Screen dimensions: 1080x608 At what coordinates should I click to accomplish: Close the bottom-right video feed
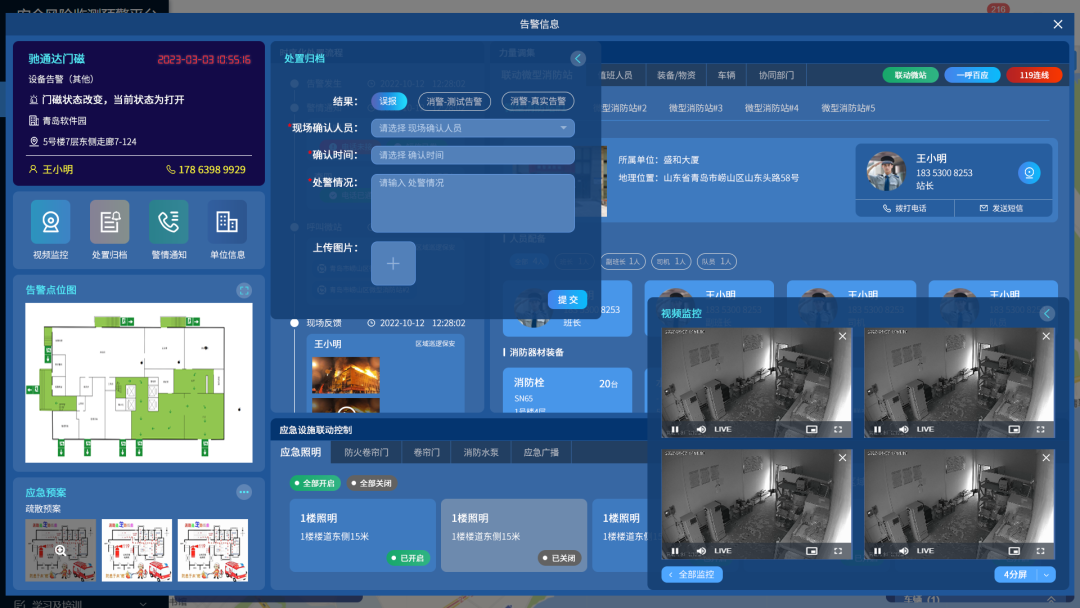[1046, 457]
